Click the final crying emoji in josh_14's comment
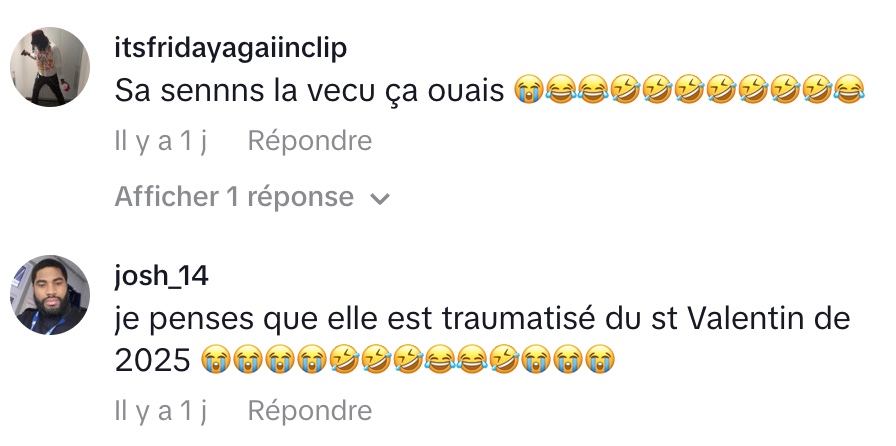 (x=599, y=360)
